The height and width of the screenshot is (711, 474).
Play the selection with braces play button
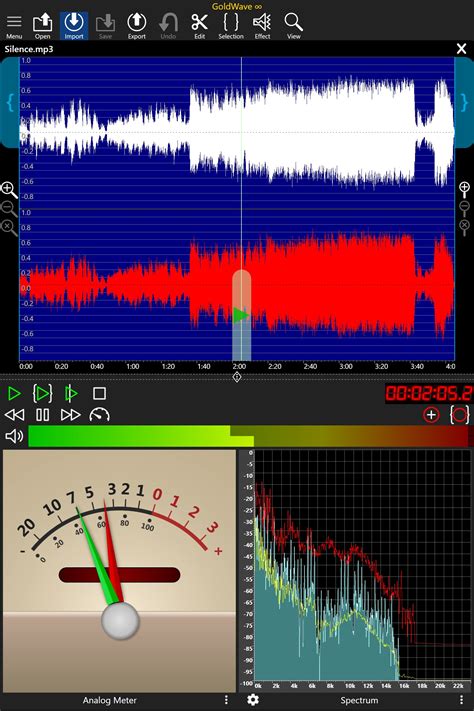coord(43,394)
